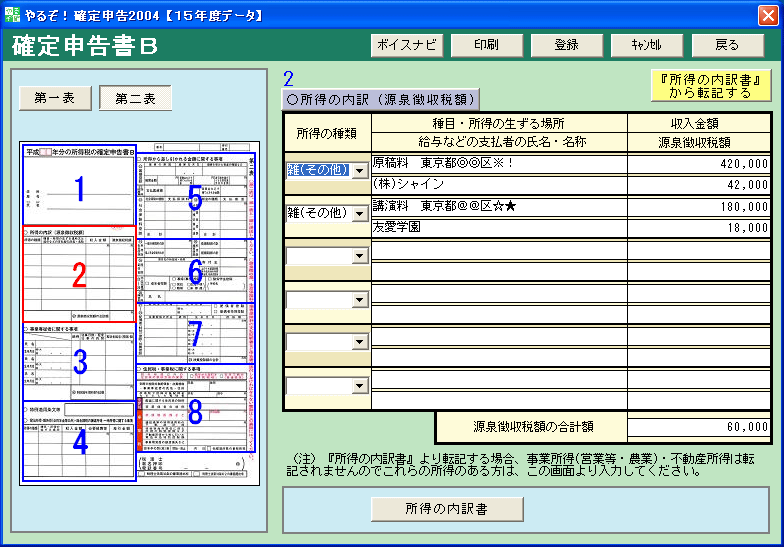Select form section 8 on the preview
Screen dimensions: 784x547
pos(196,410)
